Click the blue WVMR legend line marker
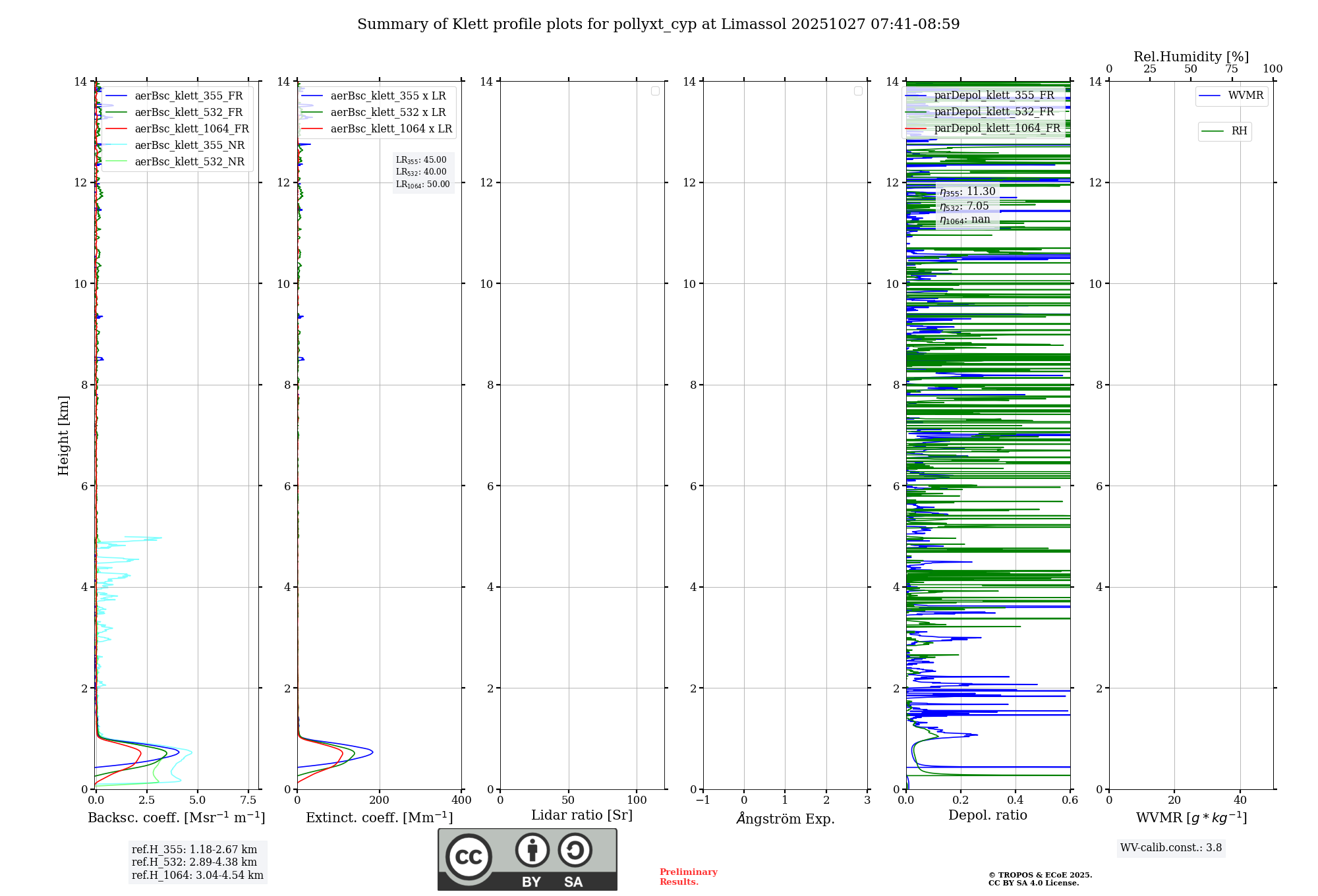The image size is (1318, 896). point(1210,96)
